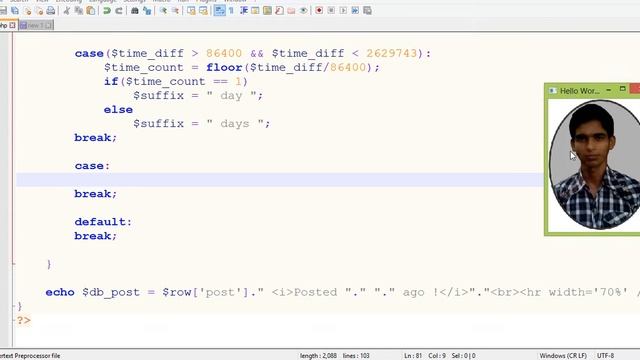640x360 pixels.
Task: Click the highlighted empty line under case:
Action: (x=280, y=180)
